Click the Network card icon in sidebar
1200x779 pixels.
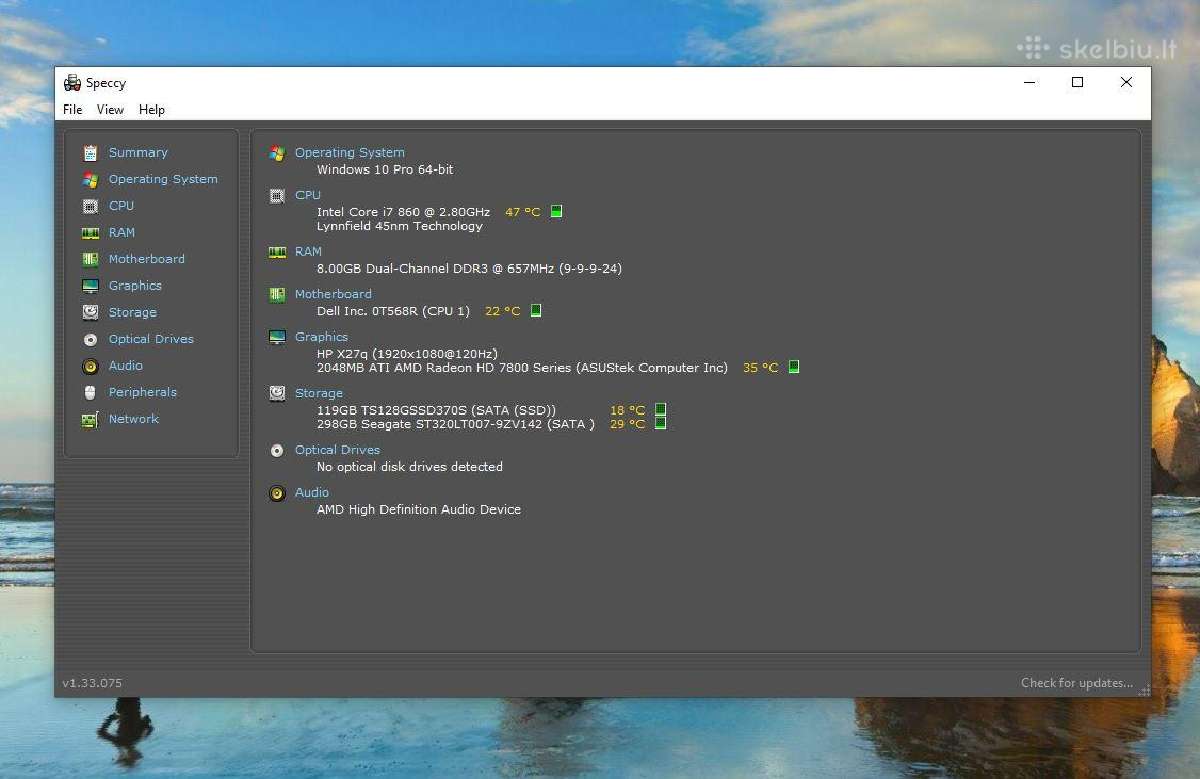coord(90,419)
